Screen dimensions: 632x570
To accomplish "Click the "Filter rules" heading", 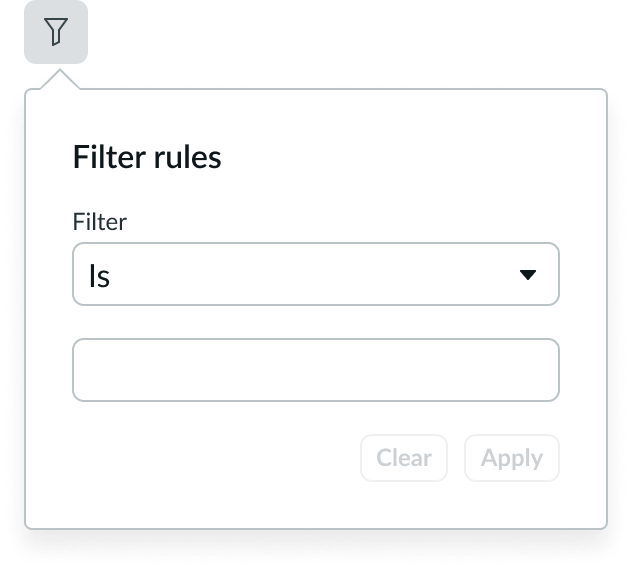I will 147,157.
